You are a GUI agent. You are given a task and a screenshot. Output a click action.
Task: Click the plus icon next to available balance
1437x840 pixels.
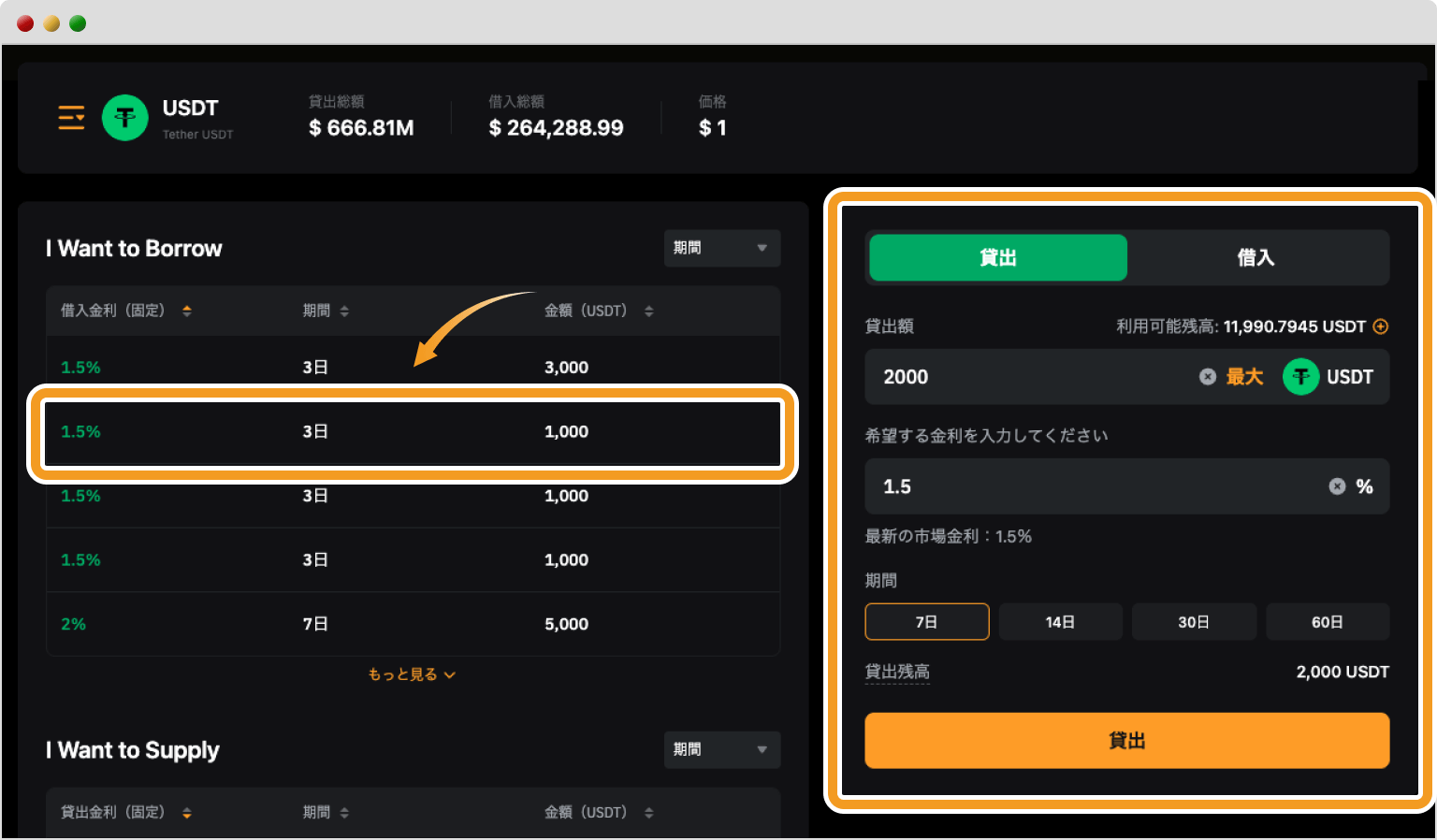1380,326
